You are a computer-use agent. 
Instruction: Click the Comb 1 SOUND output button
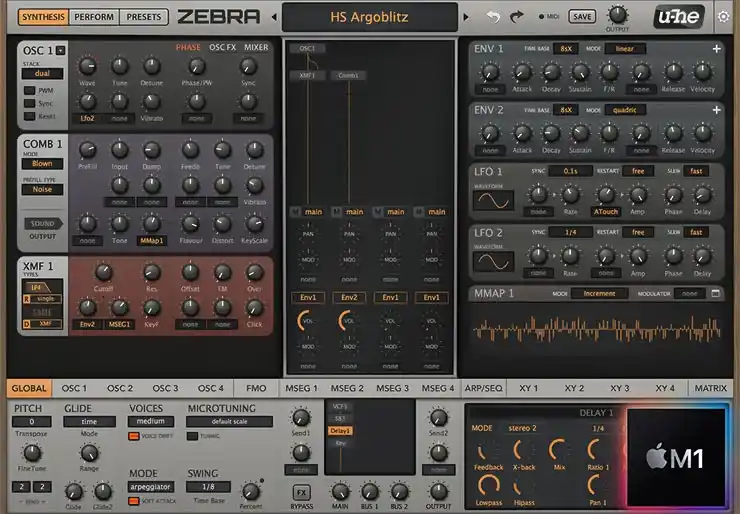[43, 223]
